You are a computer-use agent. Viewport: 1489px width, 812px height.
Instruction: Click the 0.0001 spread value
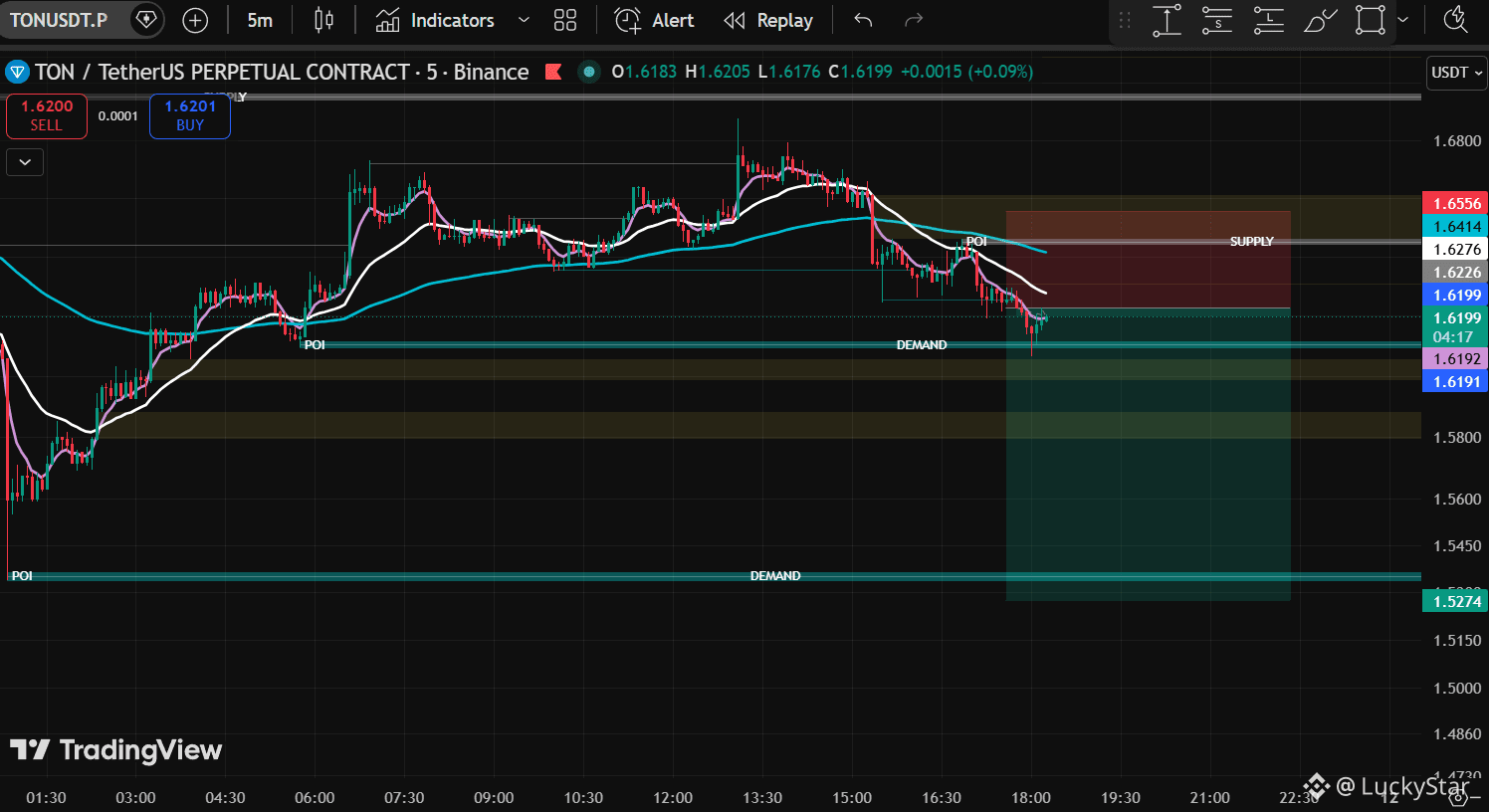(118, 116)
